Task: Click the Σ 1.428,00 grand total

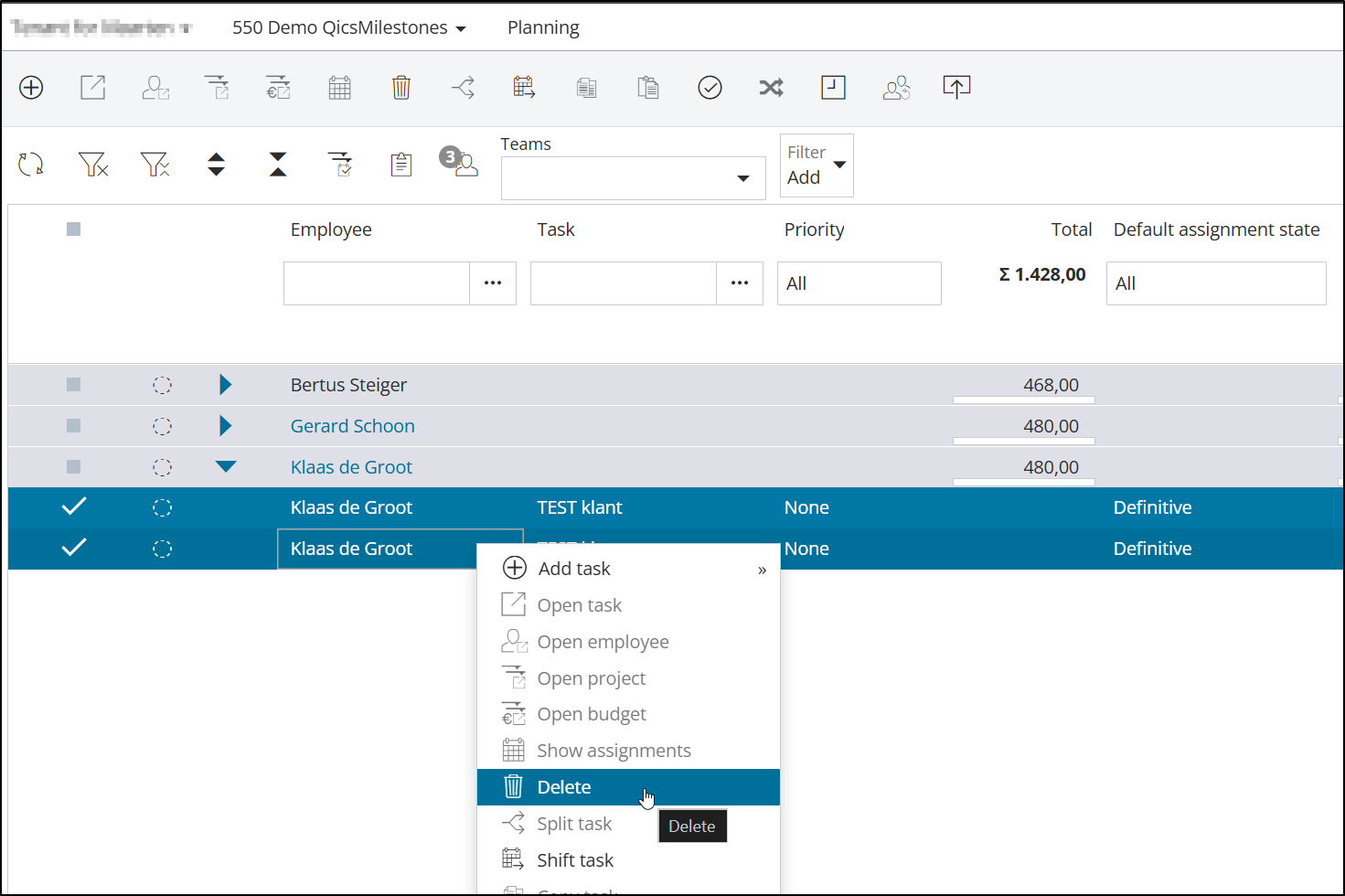Action: (x=1042, y=274)
